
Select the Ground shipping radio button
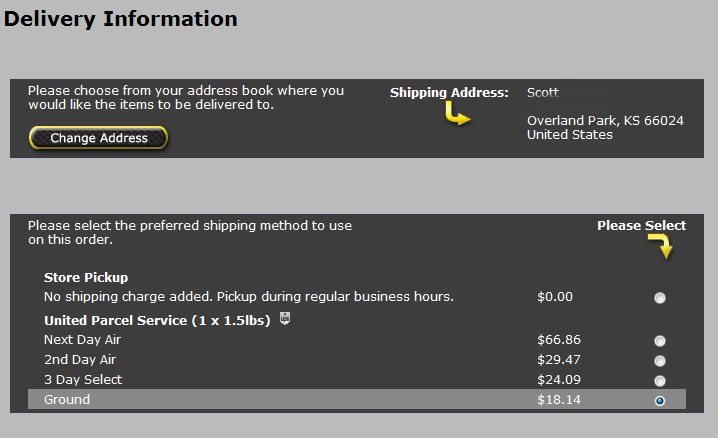point(659,400)
